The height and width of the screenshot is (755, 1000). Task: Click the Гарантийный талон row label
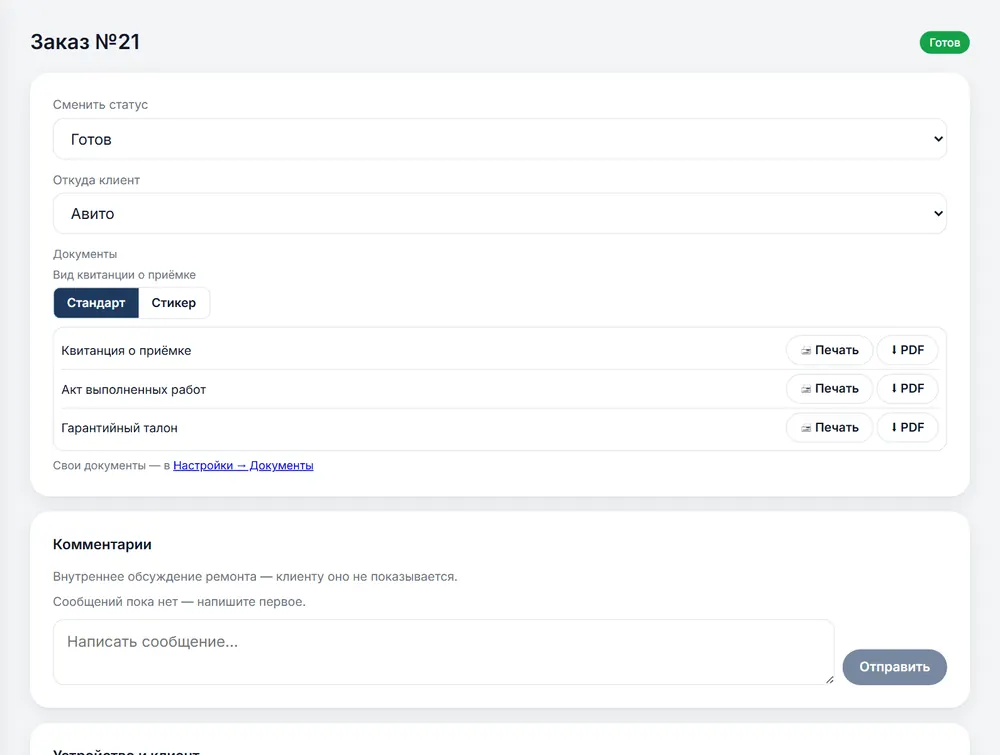point(119,428)
